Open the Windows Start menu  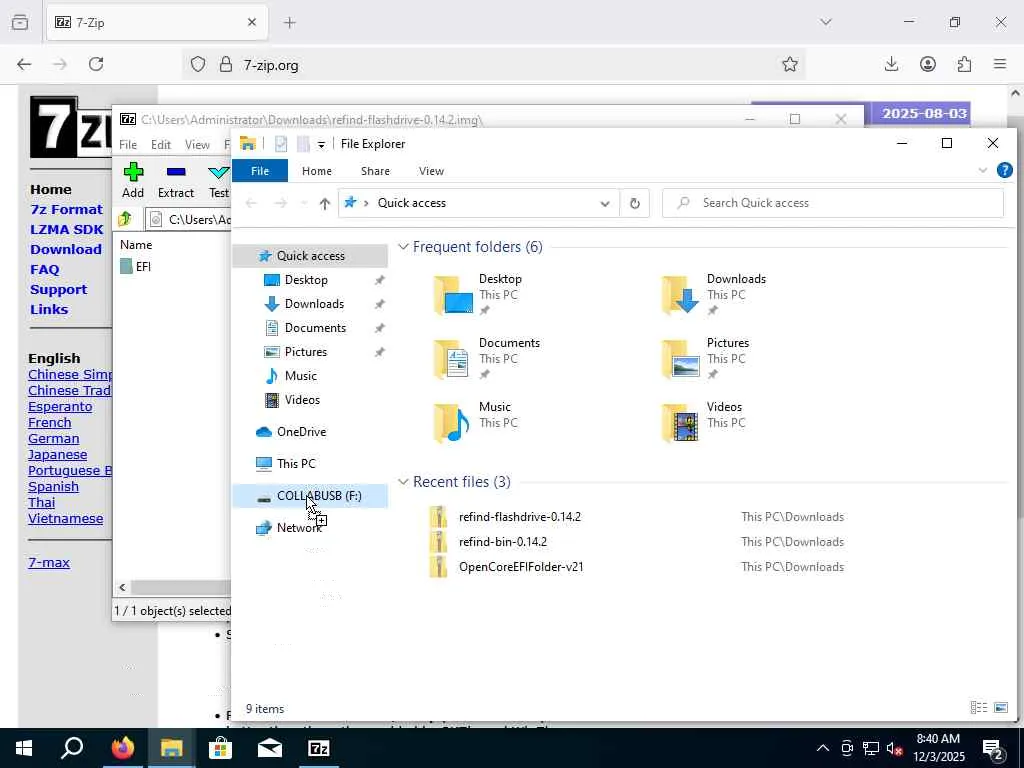point(24,748)
